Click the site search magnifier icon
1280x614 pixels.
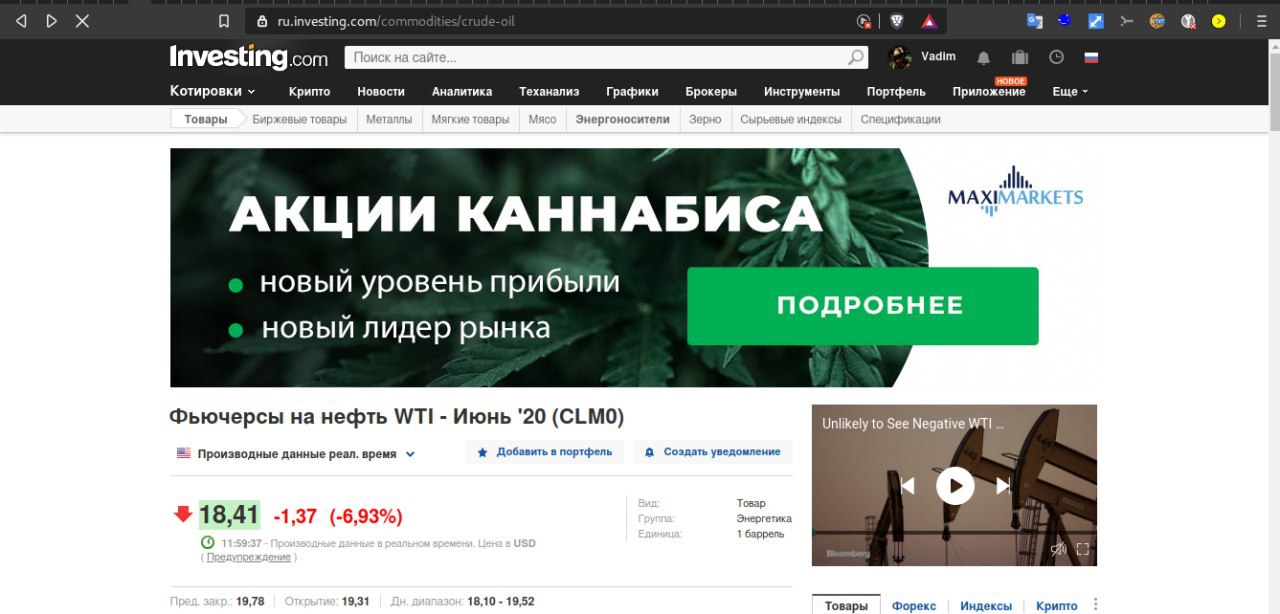[x=856, y=58]
